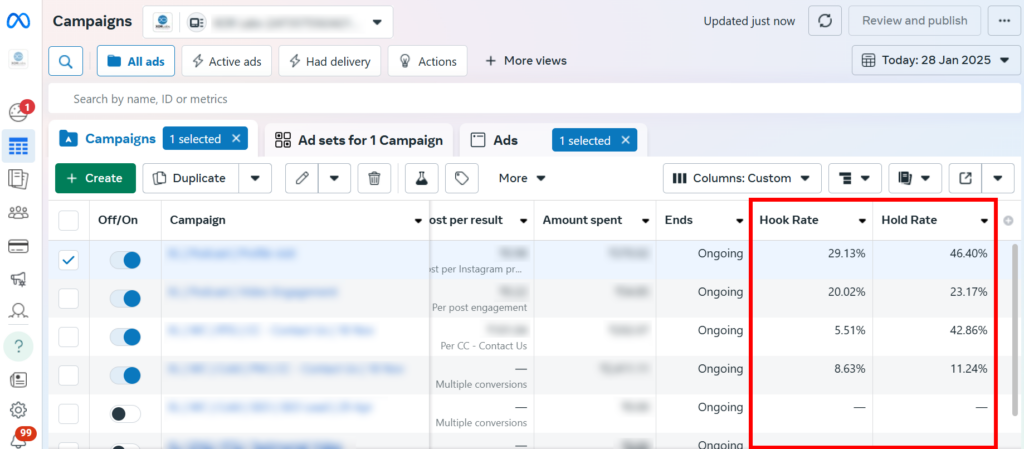Click the add column plus icon
Image resolution: width=1024 pixels, height=449 pixels.
pyautogui.click(x=1008, y=221)
